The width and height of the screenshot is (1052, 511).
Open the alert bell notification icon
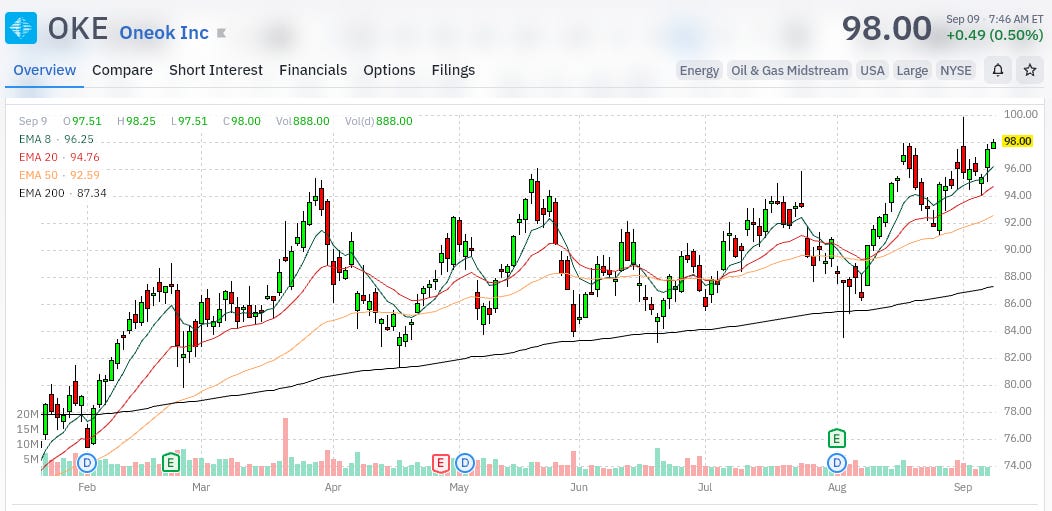pos(998,70)
